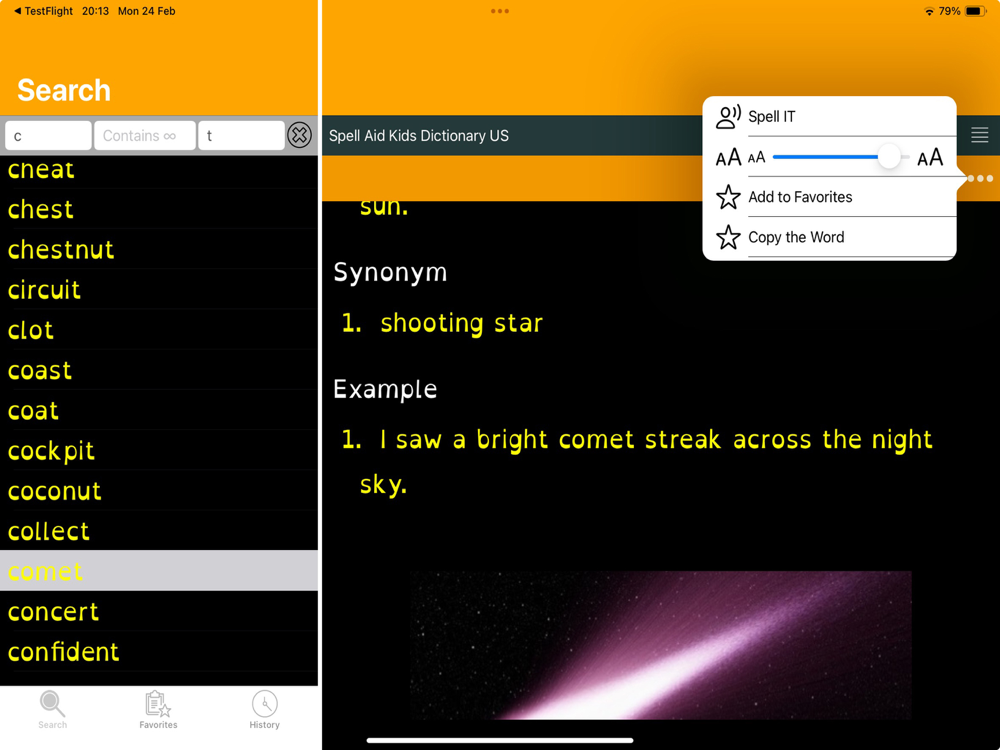Image resolution: width=1000 pixels, height=750 pixels.
Task: Tap the home indicator bar
Action: (500, 740)
